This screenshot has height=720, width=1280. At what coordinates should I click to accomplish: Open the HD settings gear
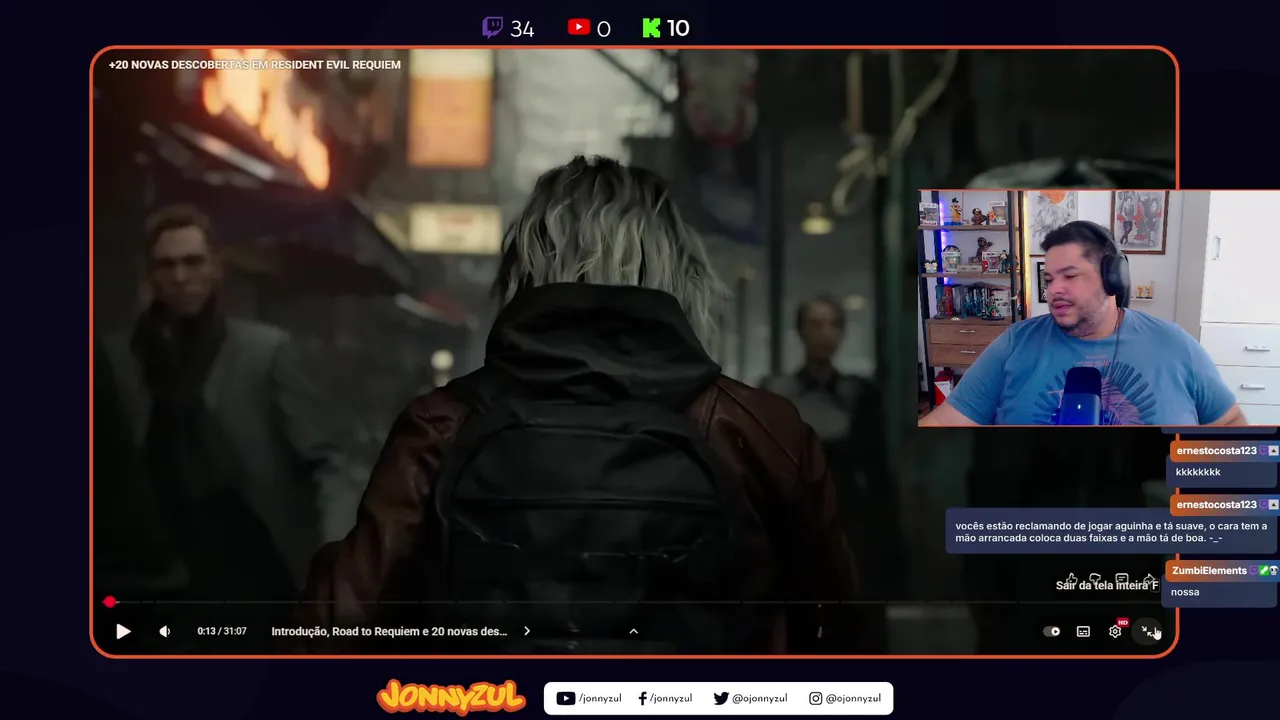point(1116,630)
